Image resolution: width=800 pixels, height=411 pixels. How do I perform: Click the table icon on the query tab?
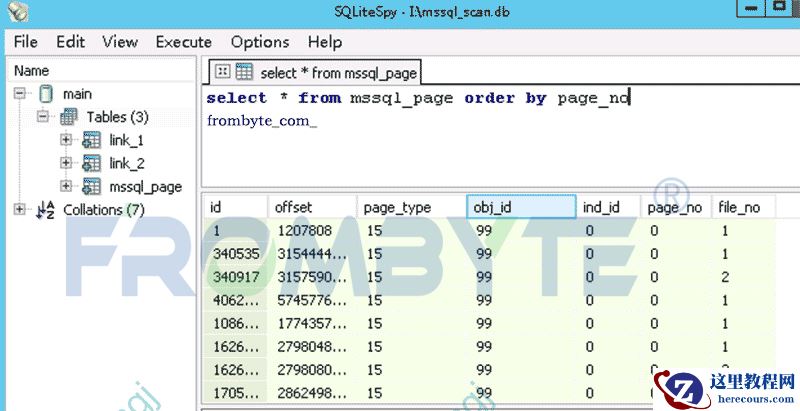(244, 72)
